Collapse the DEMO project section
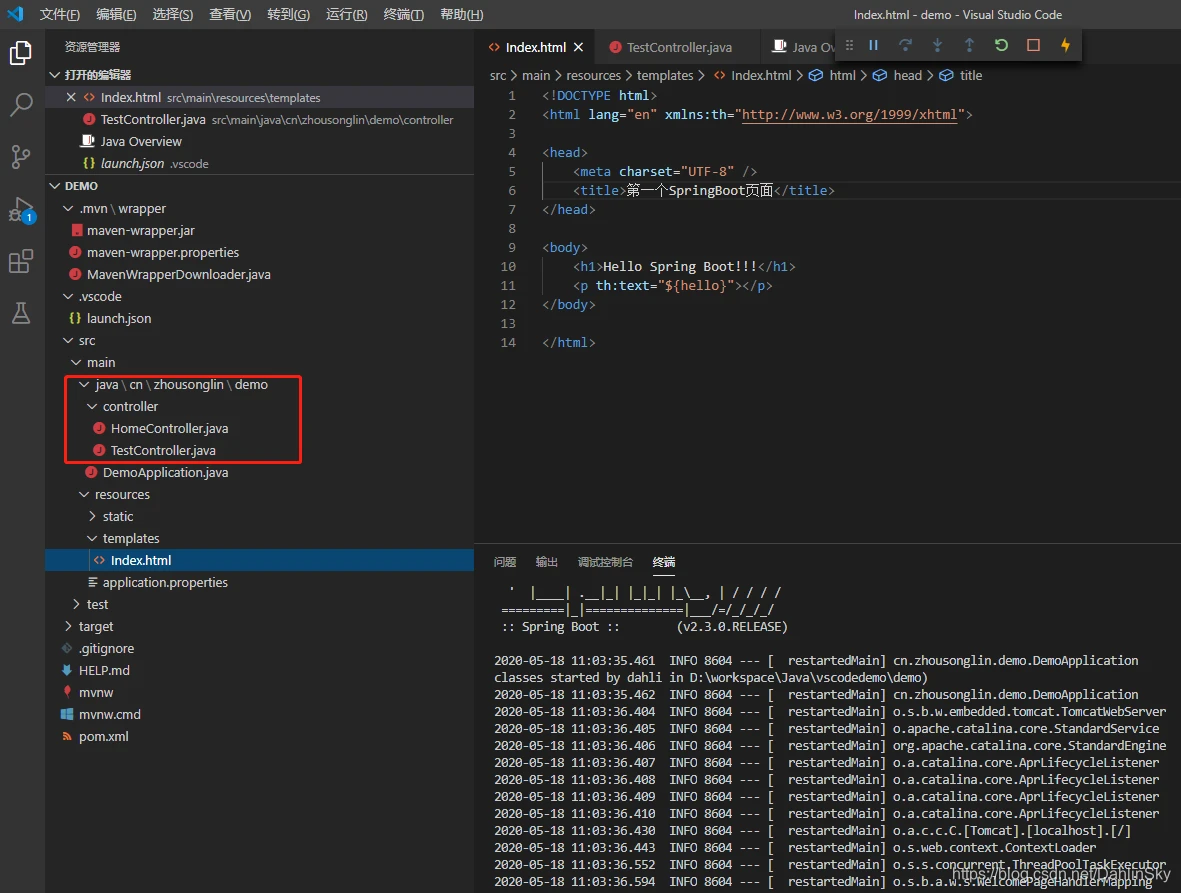This screenshot has width=1181, height=893. [54, 186]
